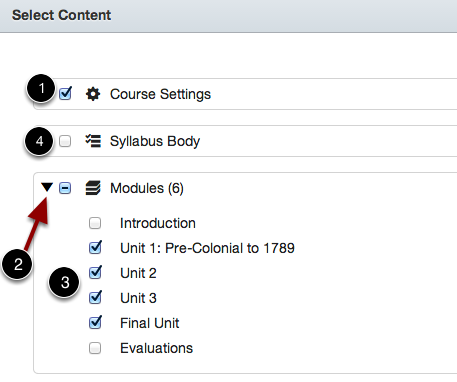Click the Evaluations module label
The image size is (457, 382).
157,348
